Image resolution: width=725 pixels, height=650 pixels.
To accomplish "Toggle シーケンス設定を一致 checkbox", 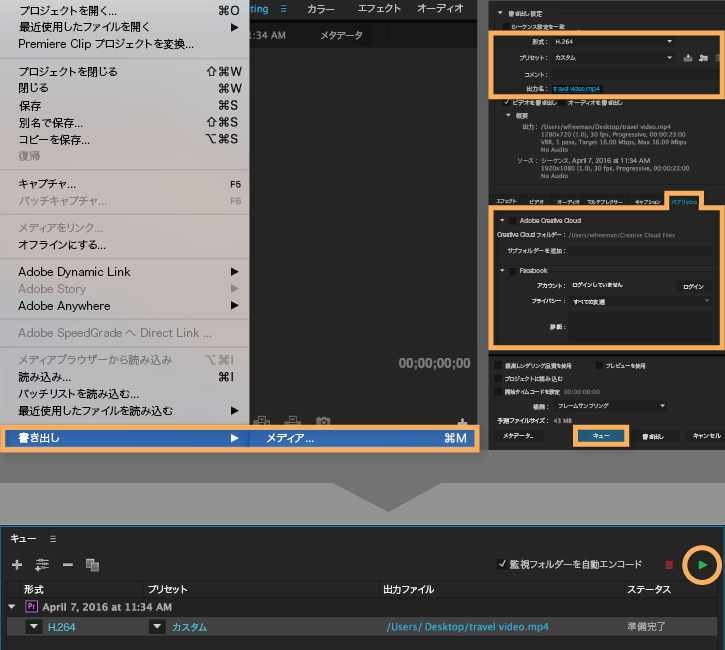I will click(x=506, y=26).
